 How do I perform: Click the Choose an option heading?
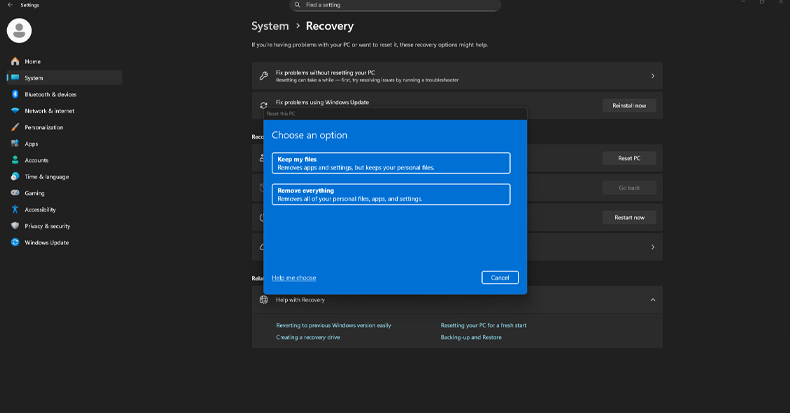pyautogui.click(x=309, y=135)
